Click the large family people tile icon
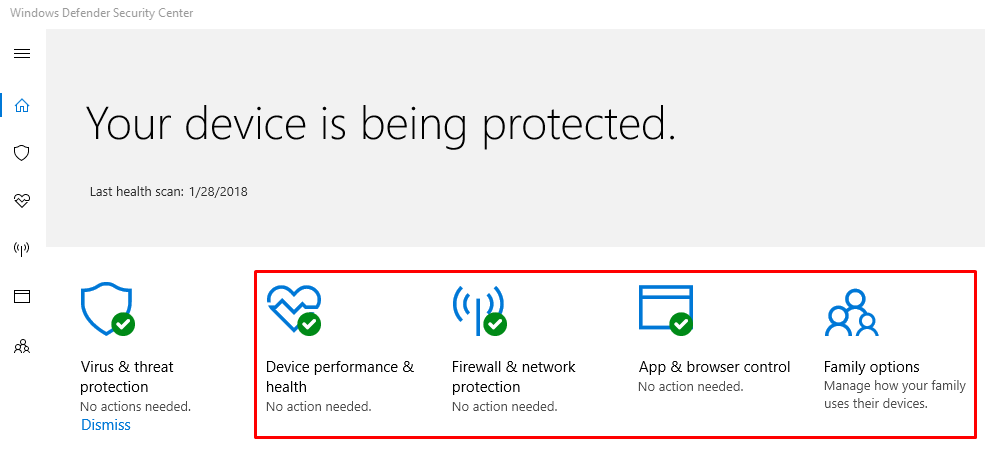The width and height of the screenshot is (985, 450). [851, 312]
